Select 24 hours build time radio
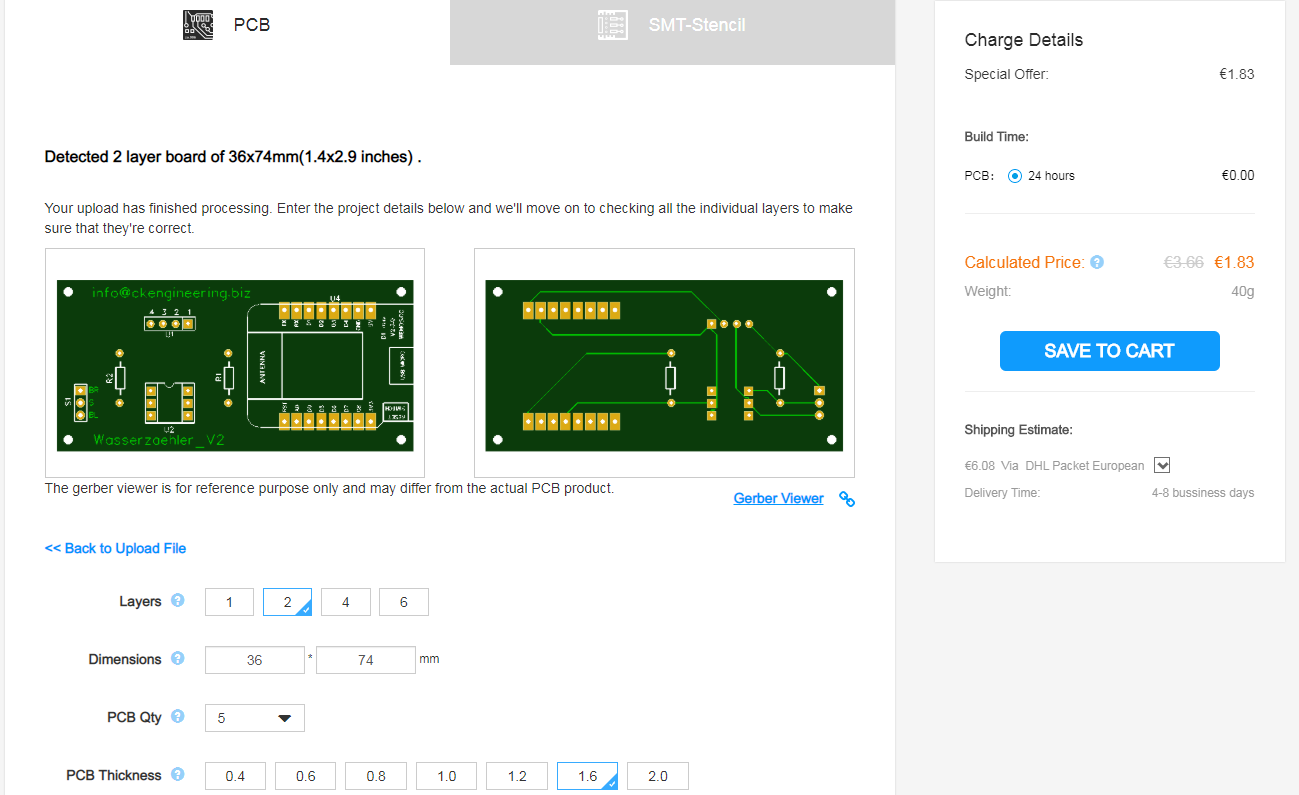This screenshot has height=795, width=1299. pyautogui.click(x=1015, y=176)
